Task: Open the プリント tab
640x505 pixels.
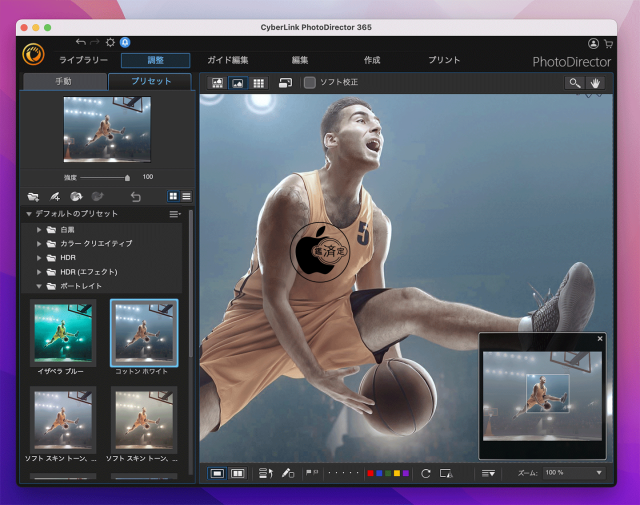Action: pos(444,60)
